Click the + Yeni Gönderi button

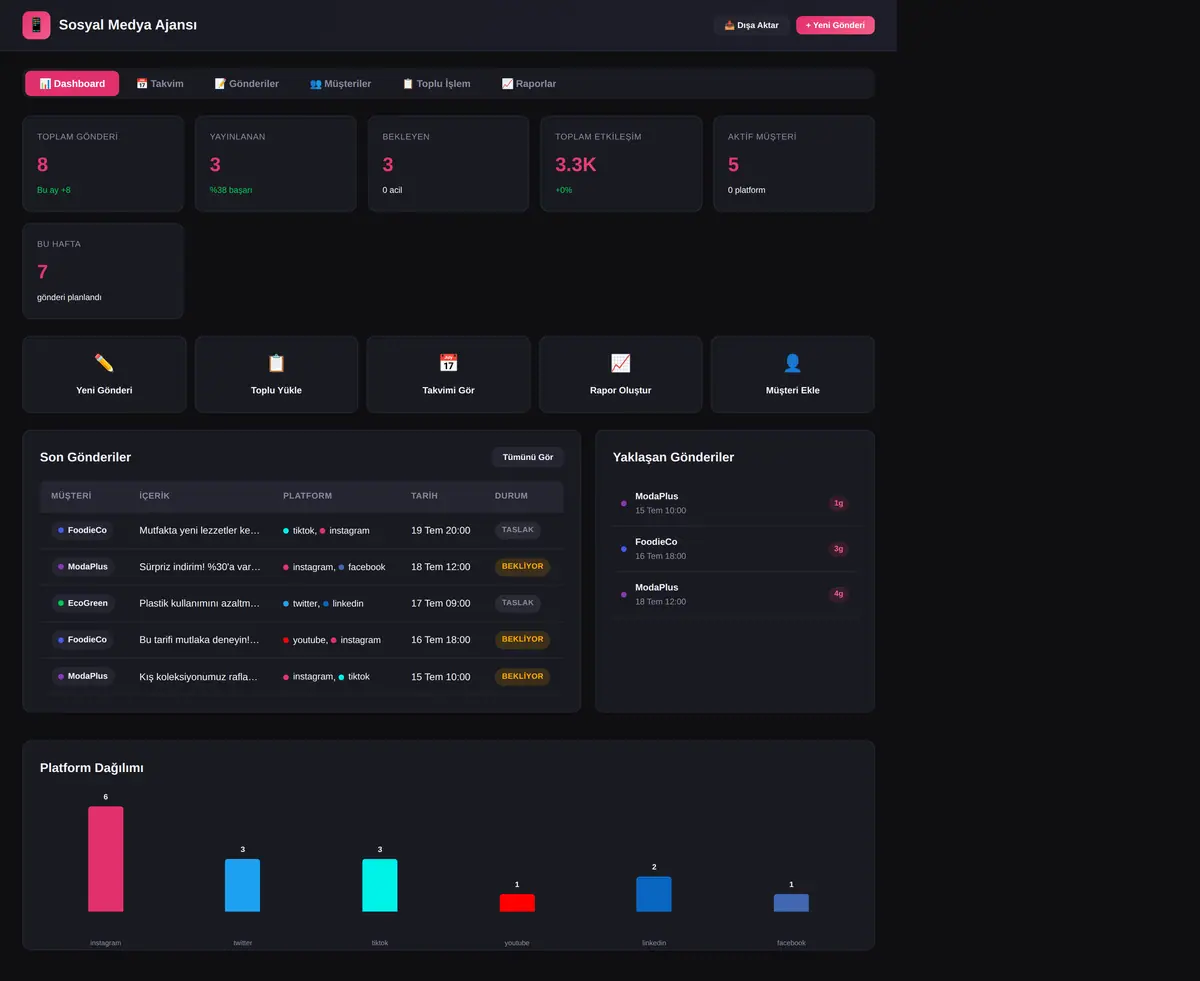pyautogui.click(x=835, y=25)
